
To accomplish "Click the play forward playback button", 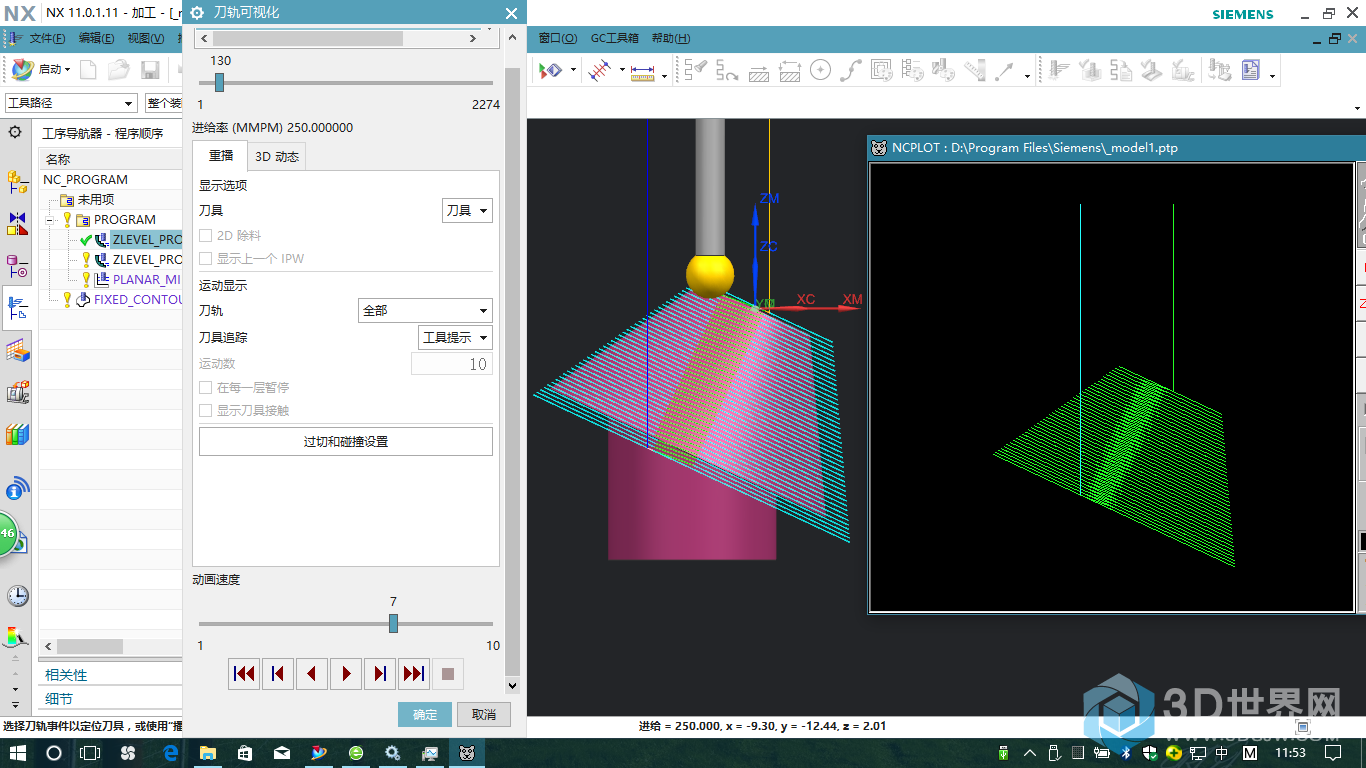I will click(346, 674).
